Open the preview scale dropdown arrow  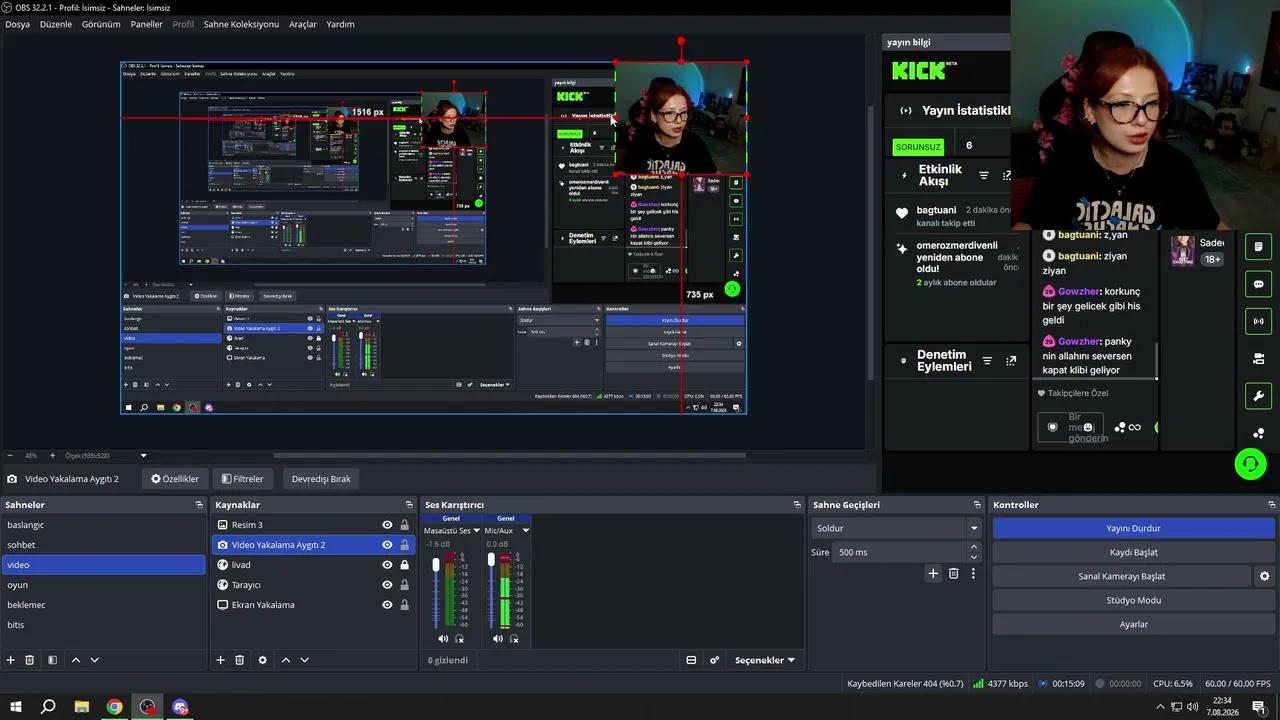point(143,456)
